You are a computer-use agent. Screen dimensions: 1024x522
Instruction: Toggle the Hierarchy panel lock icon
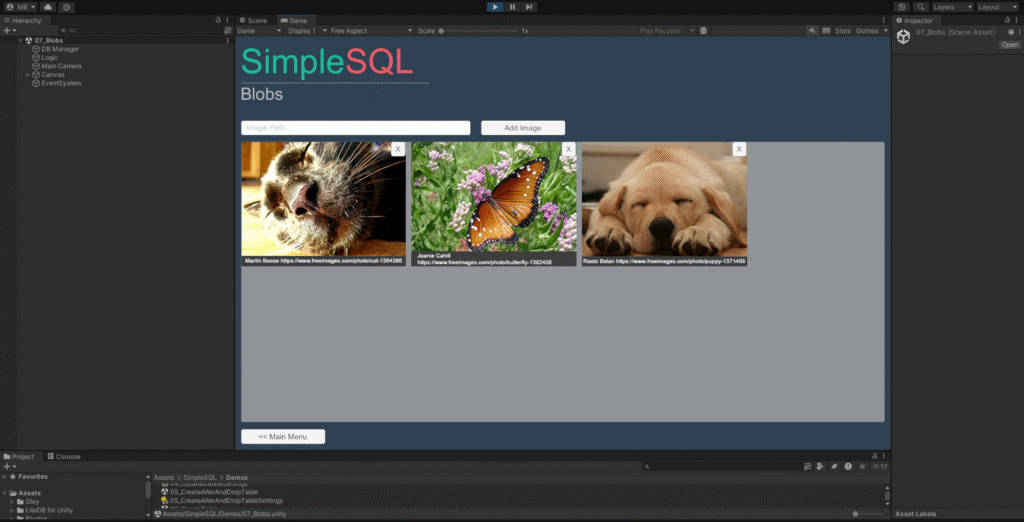(x=218, y=20)
